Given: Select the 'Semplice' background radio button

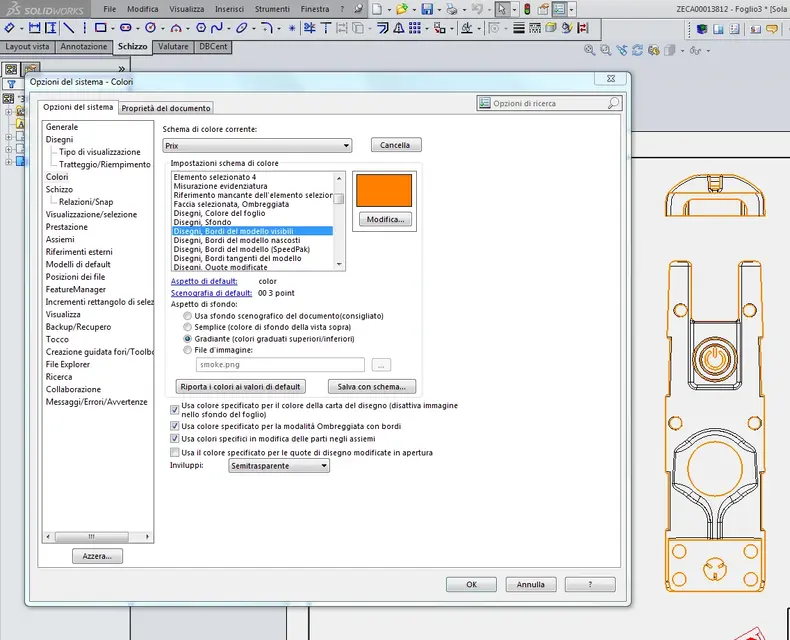Looking at the screenshot, I should [187, 327].
